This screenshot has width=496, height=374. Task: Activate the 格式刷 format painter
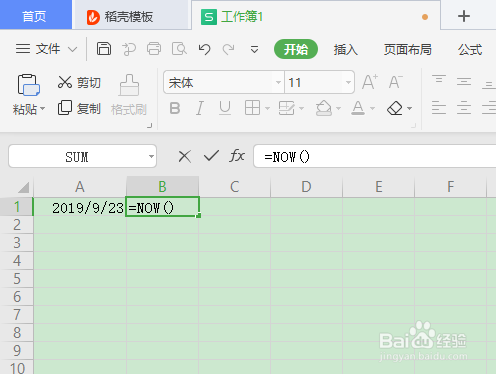[x=129, y=95]
